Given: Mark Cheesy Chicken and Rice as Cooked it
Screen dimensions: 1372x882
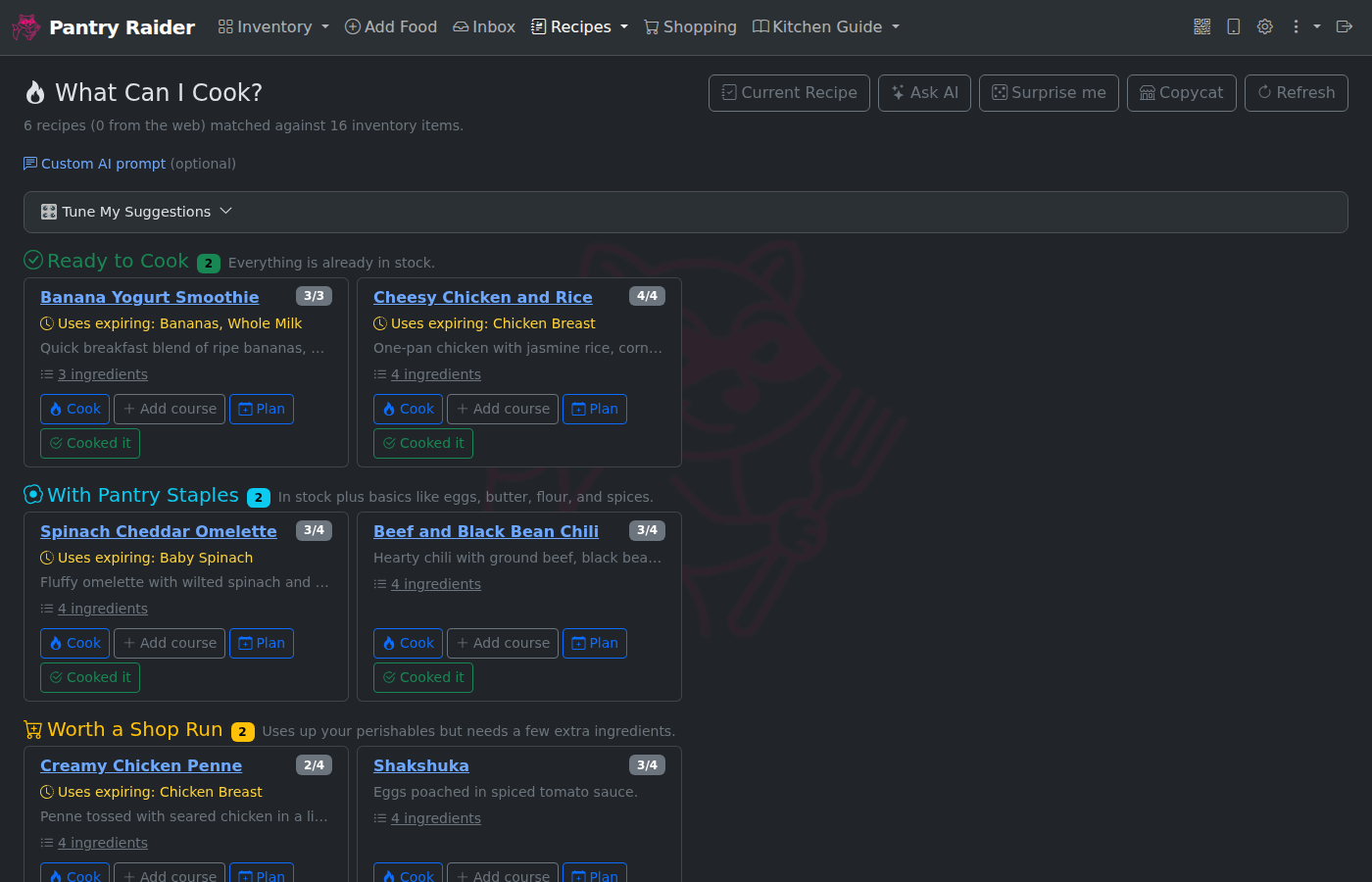Looking at the screenshot, I should pos(423,443).
